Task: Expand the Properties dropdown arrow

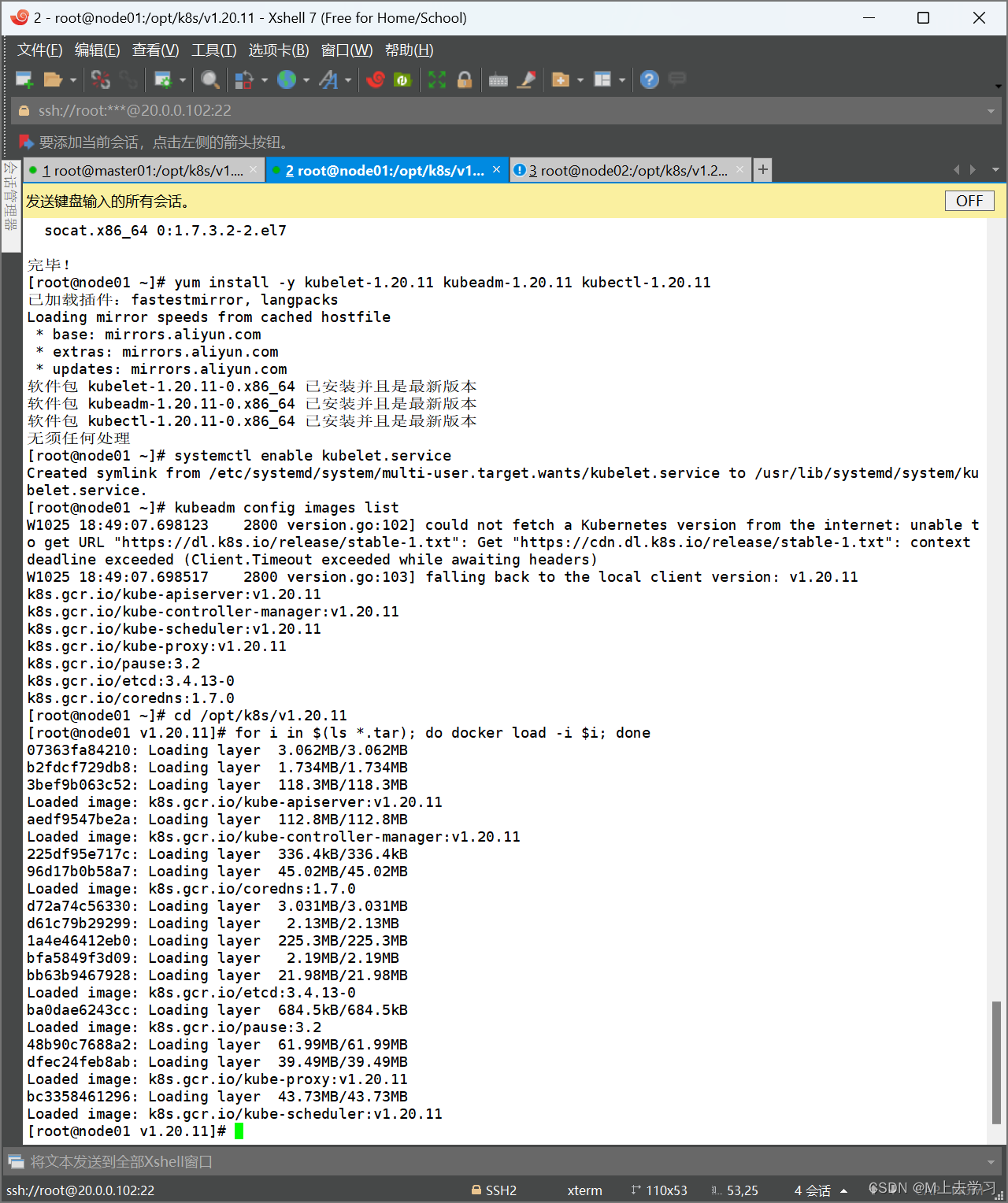Action: click(x=183, y=80)
